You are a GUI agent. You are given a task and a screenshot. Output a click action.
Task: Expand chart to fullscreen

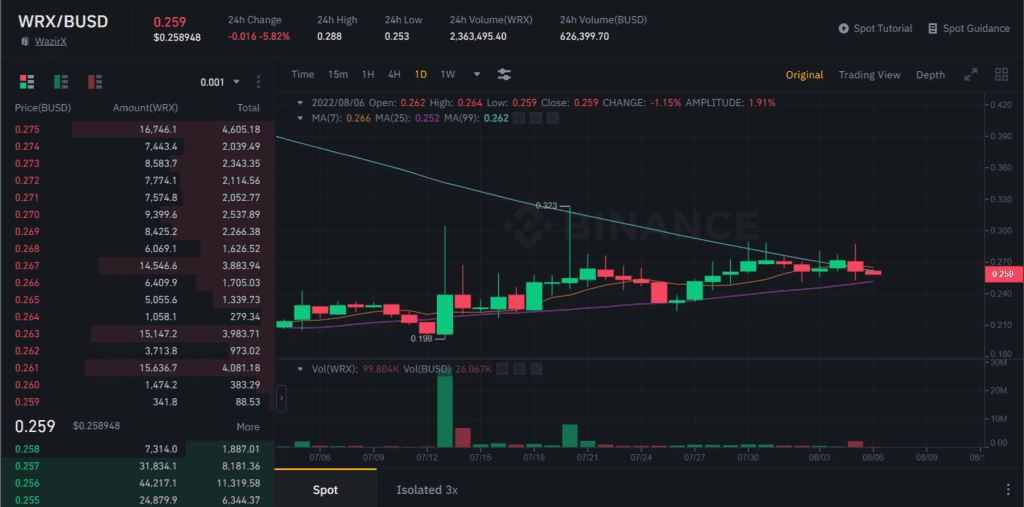971,74
